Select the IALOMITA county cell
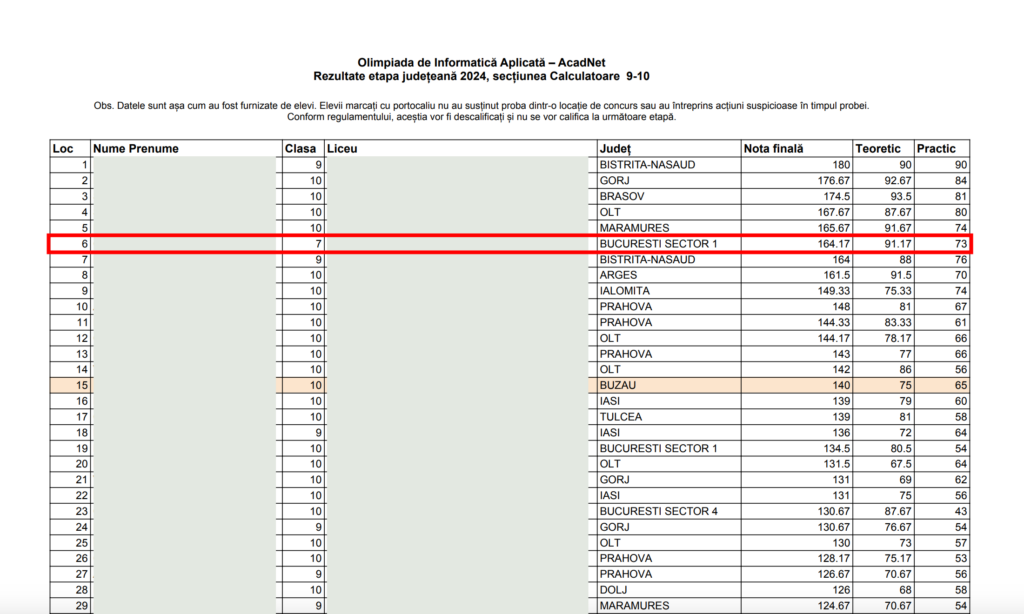Image resolution: width=1024 pixels, height=614 pixels. pos(624,291)
